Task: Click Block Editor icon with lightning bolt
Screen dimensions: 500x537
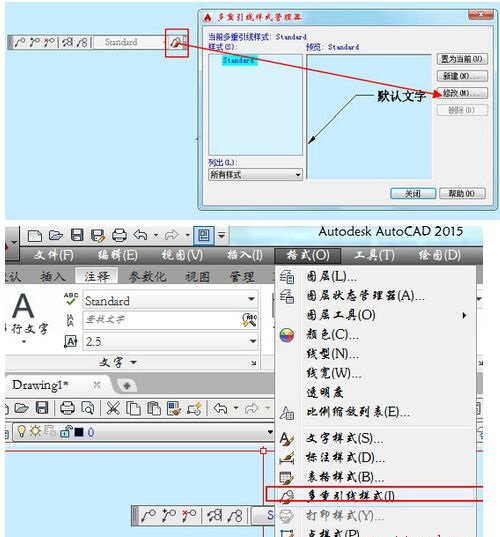Action: (195, 409)
